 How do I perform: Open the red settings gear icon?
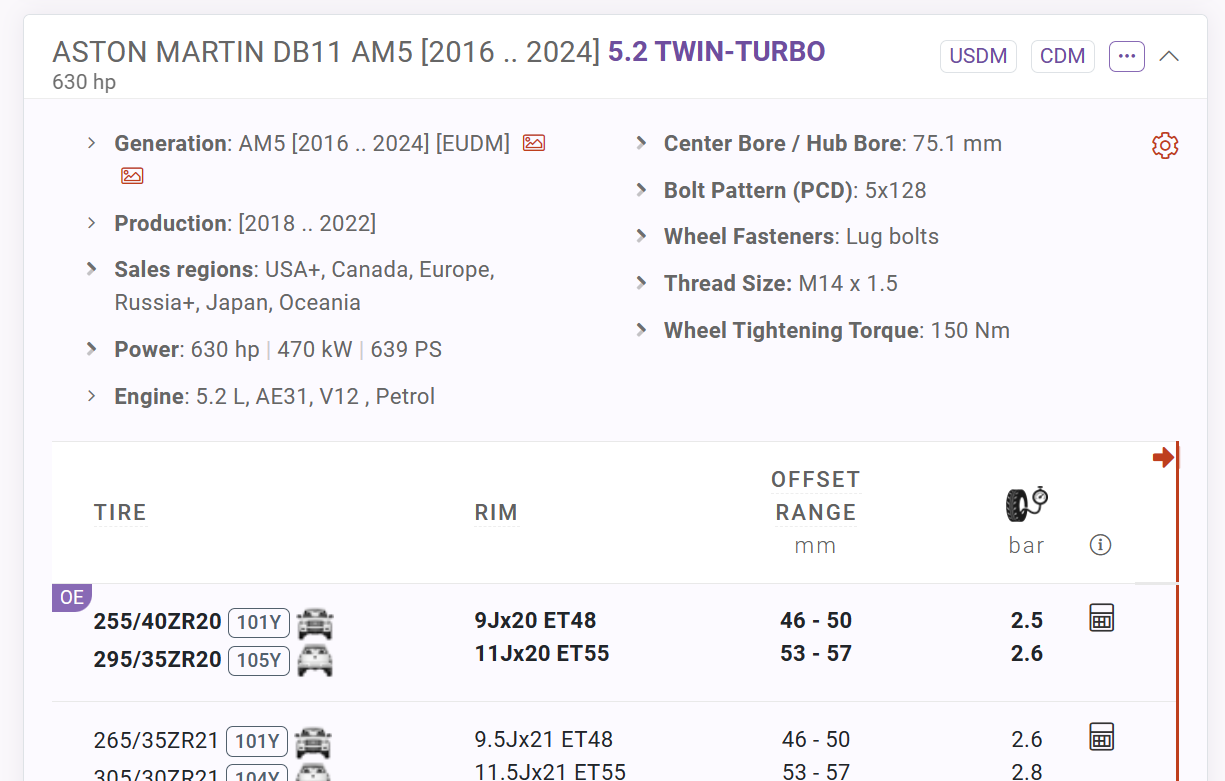[1165, 146]
